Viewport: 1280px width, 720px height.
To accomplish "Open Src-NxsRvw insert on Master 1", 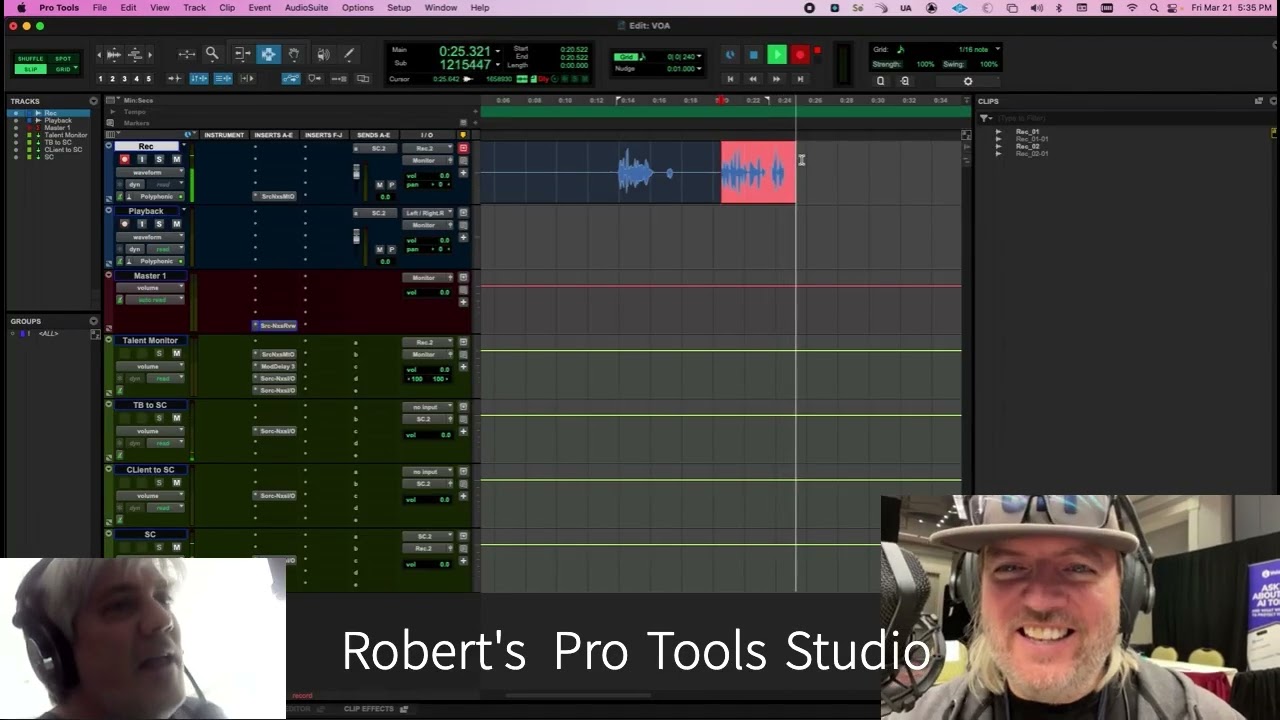I will pos(277,326).
